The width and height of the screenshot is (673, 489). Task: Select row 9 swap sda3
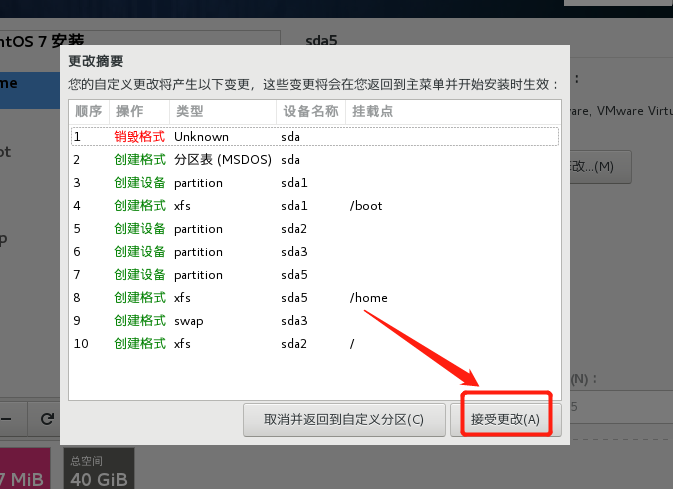click(315, 321)
